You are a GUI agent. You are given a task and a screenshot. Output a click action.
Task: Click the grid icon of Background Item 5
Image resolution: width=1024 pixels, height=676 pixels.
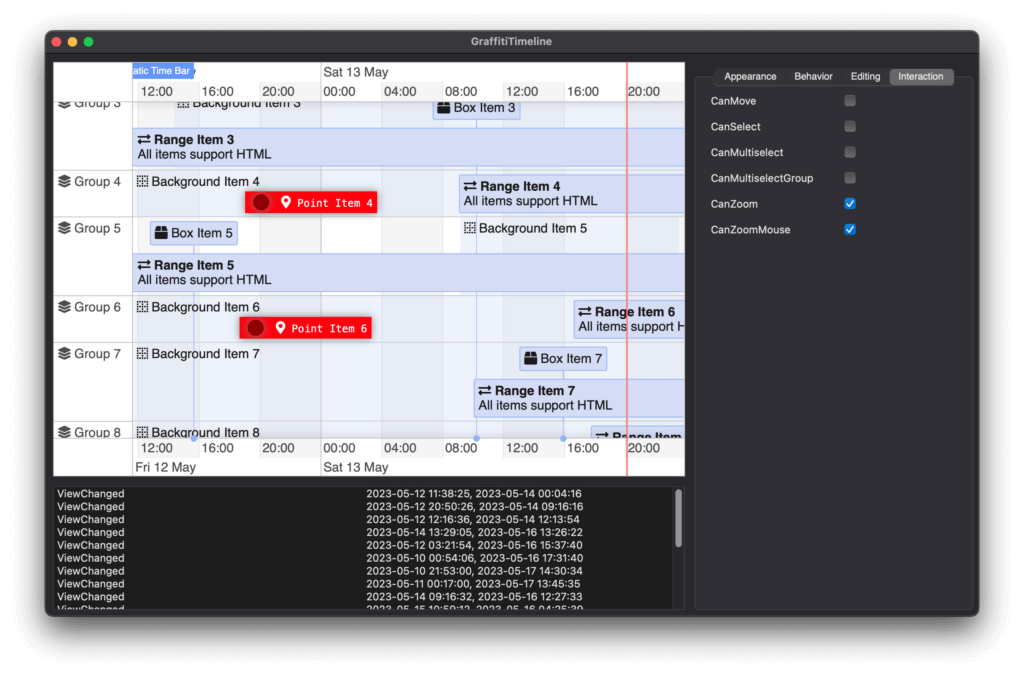click(x=470, y=228)
